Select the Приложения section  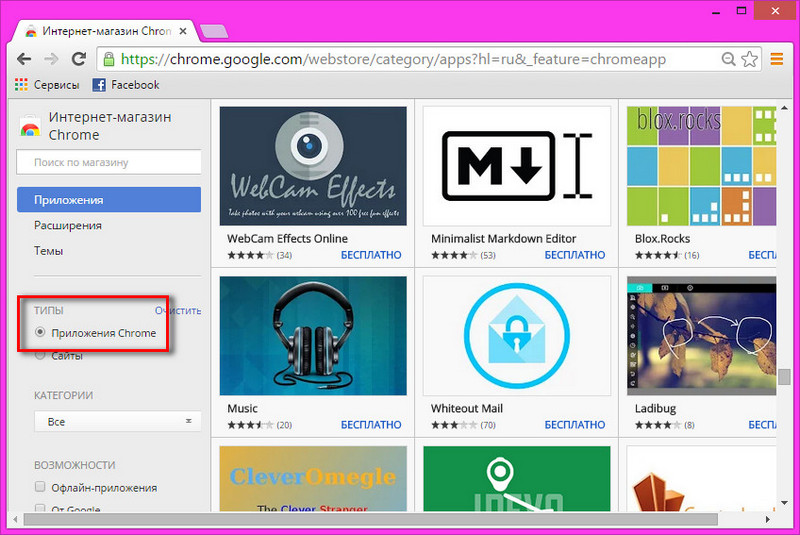109,199
